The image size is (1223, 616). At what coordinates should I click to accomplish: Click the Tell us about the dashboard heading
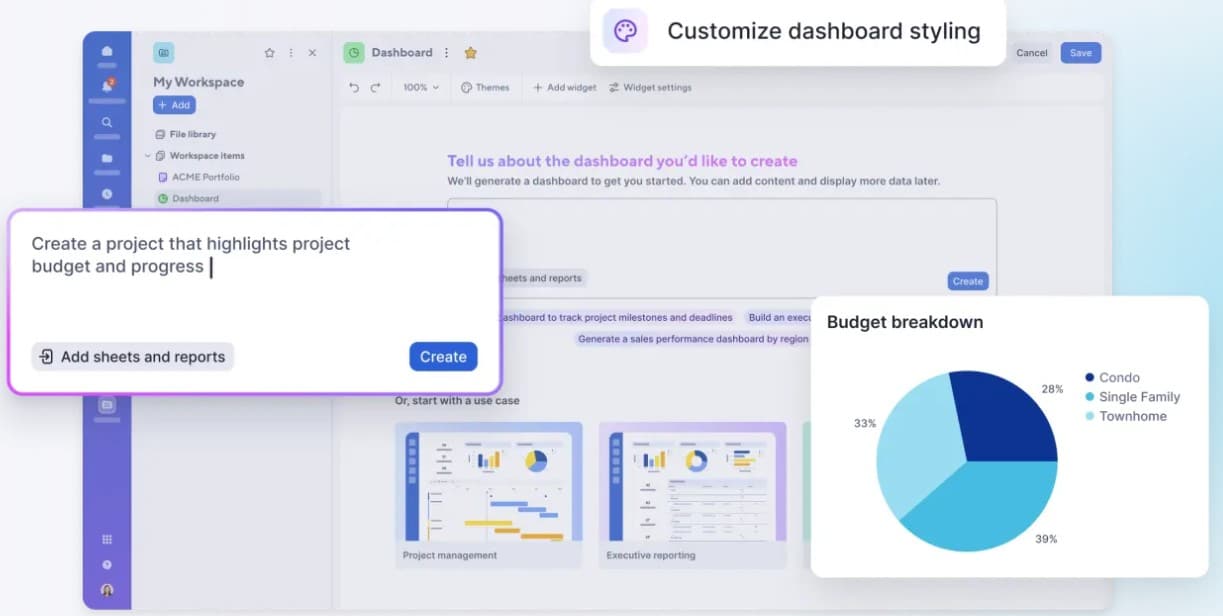click(622, 161)
